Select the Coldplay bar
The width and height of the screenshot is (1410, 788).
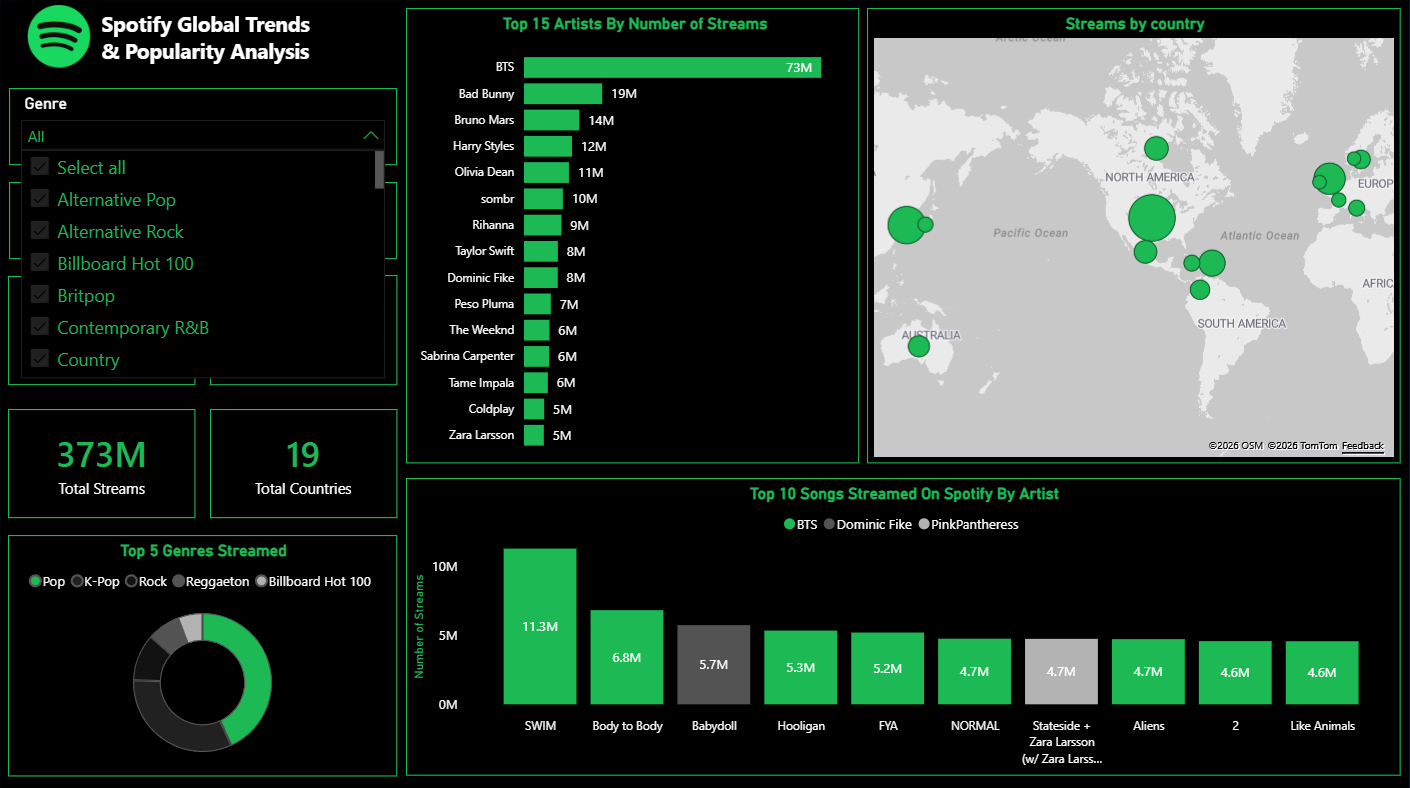tap(534, 409)
